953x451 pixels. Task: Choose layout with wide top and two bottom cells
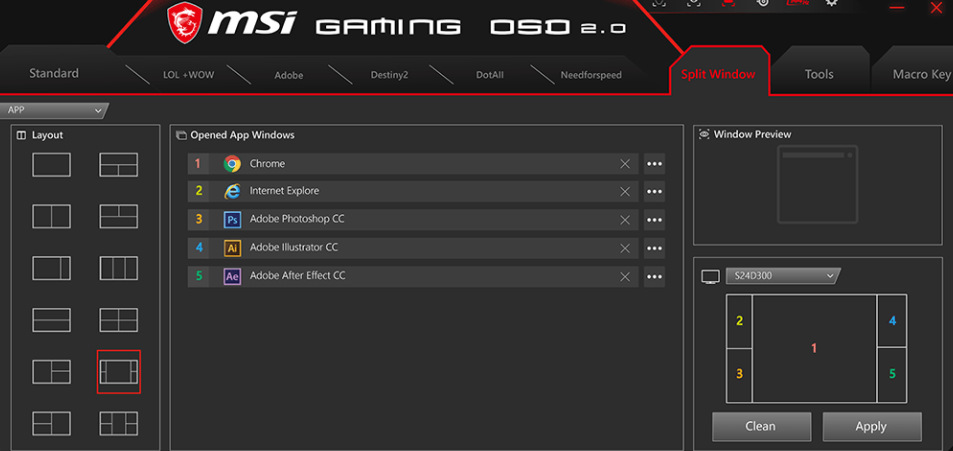pos(119,165)
